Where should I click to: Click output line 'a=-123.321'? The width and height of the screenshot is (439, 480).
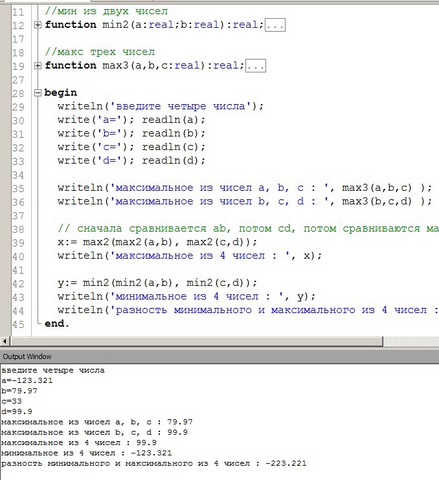point(27,381)
